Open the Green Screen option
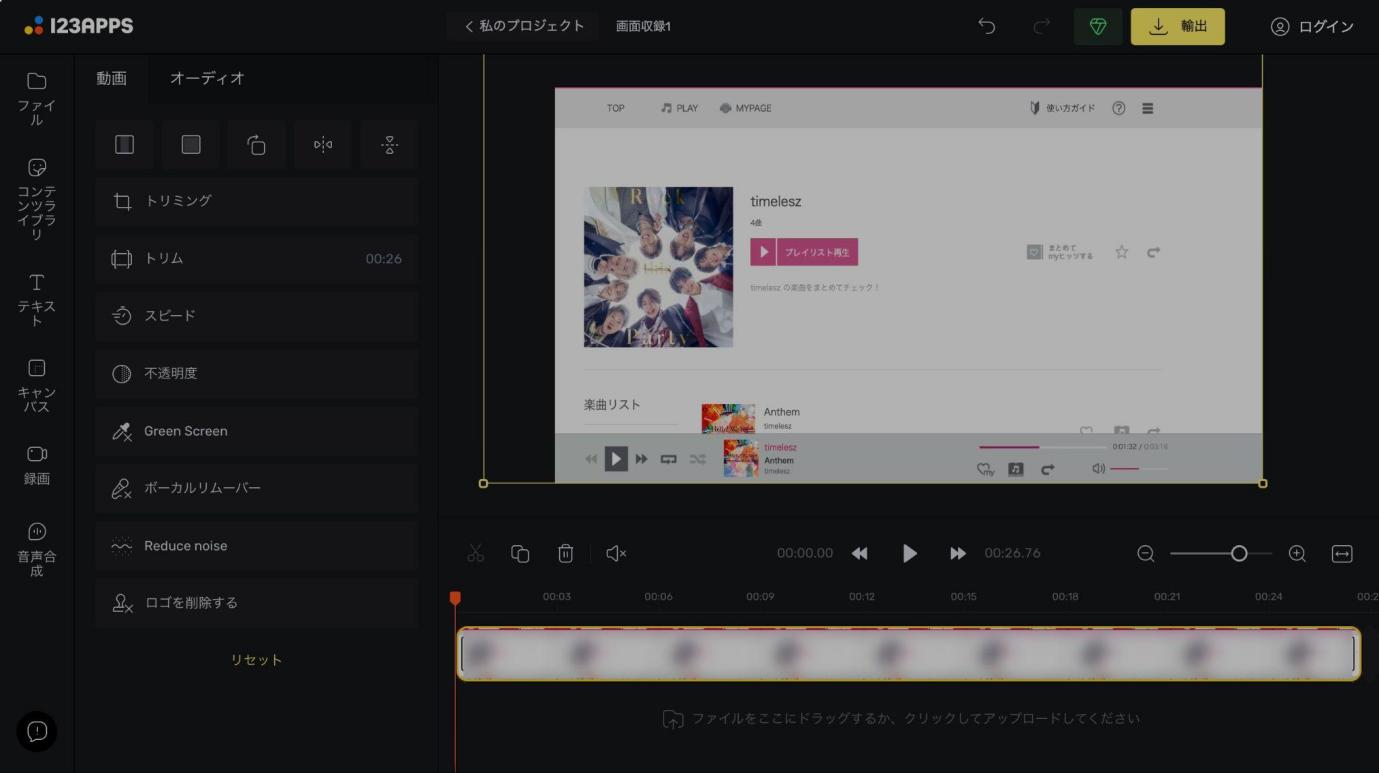Viewport: 1379px width, 773px height. pos(257,431)
